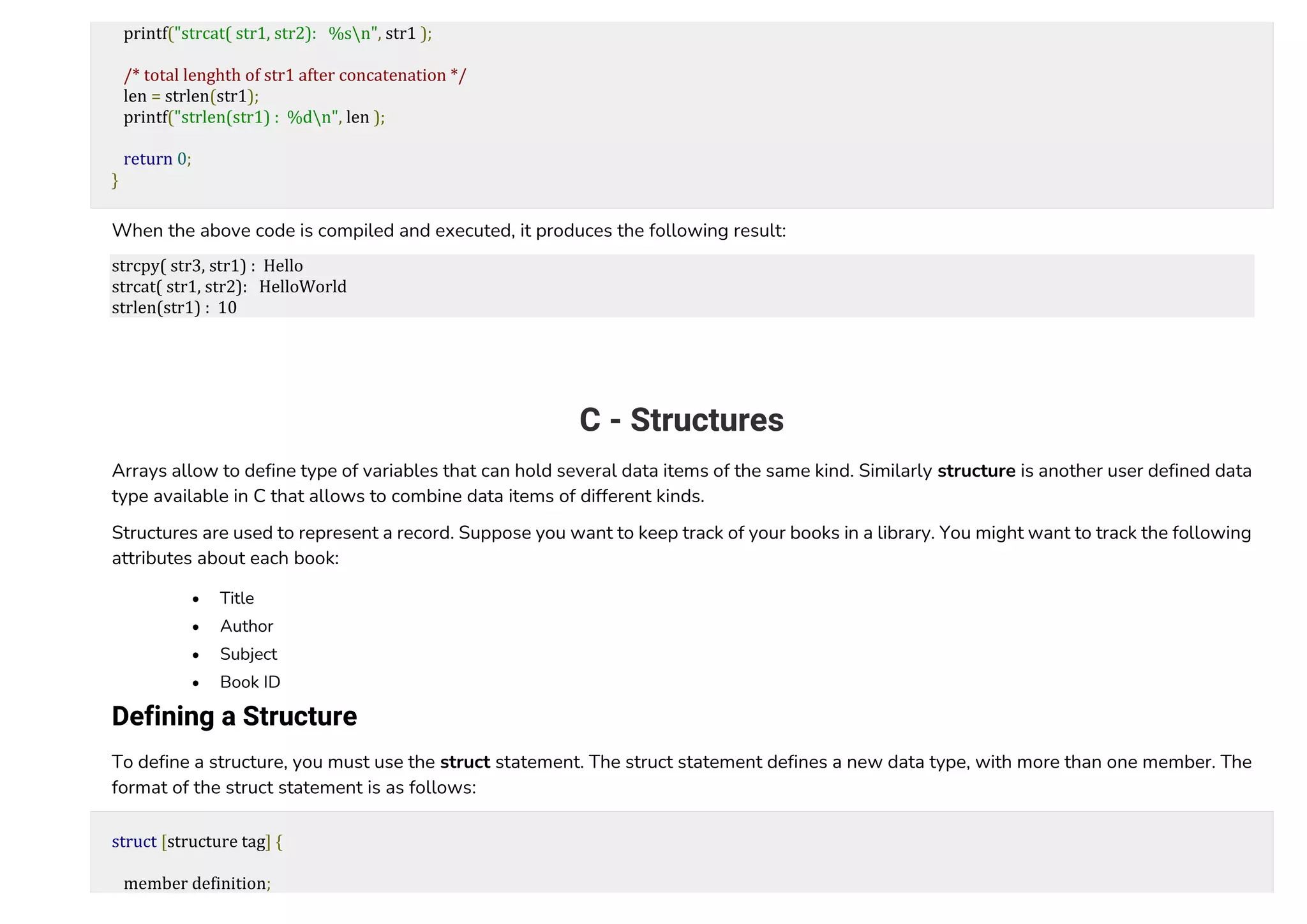This screenshot has width=1307, height=924.
Task: Click the "return 0;" code line
Action: 158,159
